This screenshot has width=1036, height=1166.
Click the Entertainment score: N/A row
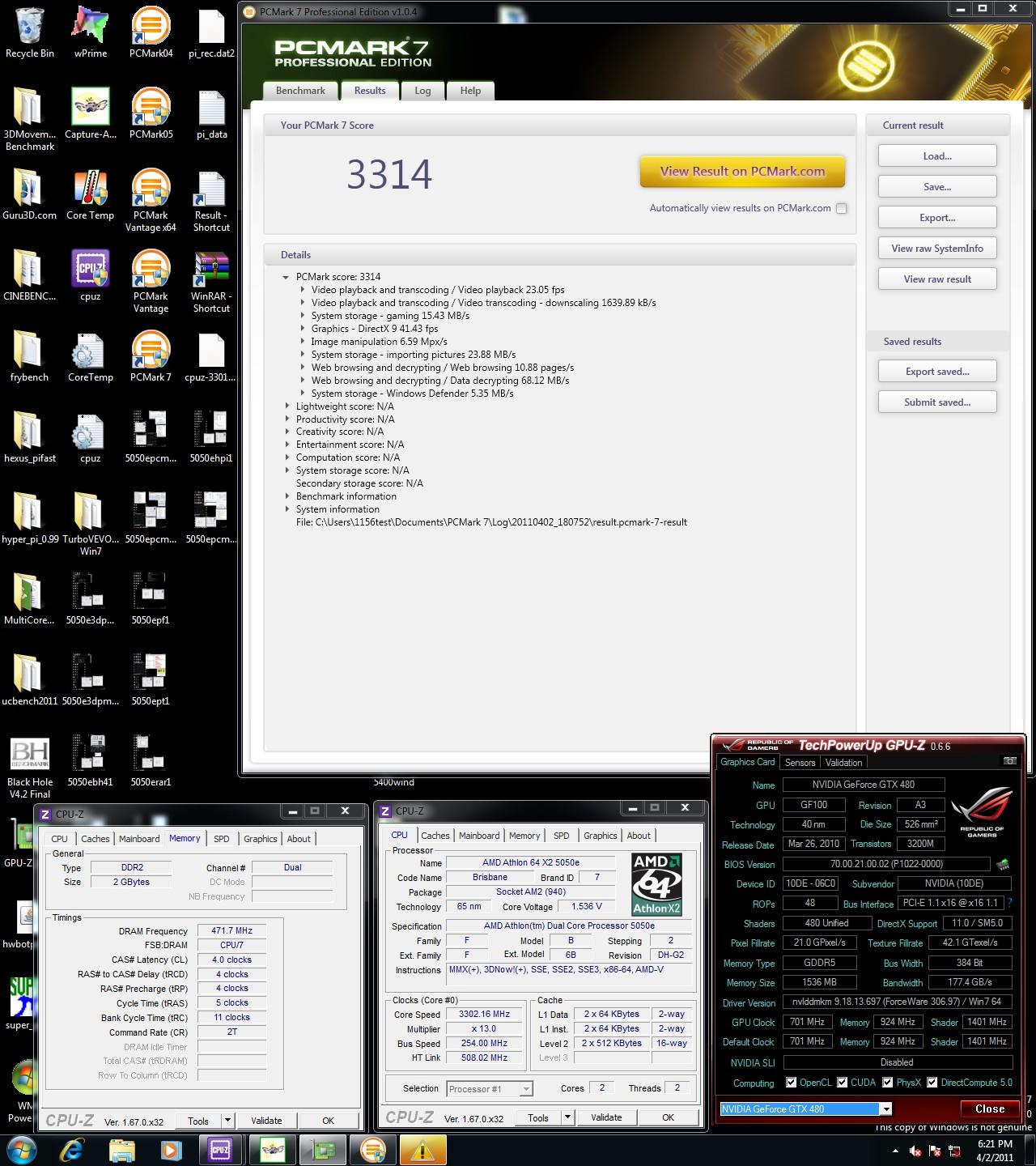pyautogui.click(x=350, y=445)
